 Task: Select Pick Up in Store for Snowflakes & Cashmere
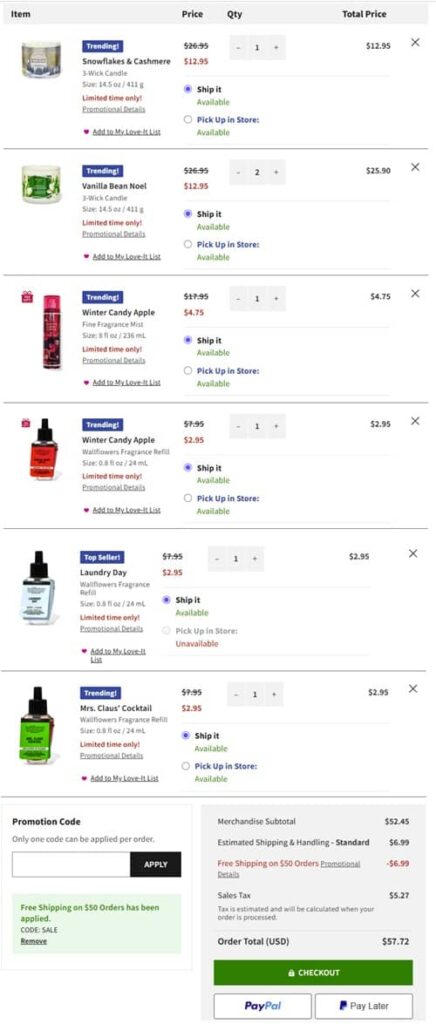point(188,120)
